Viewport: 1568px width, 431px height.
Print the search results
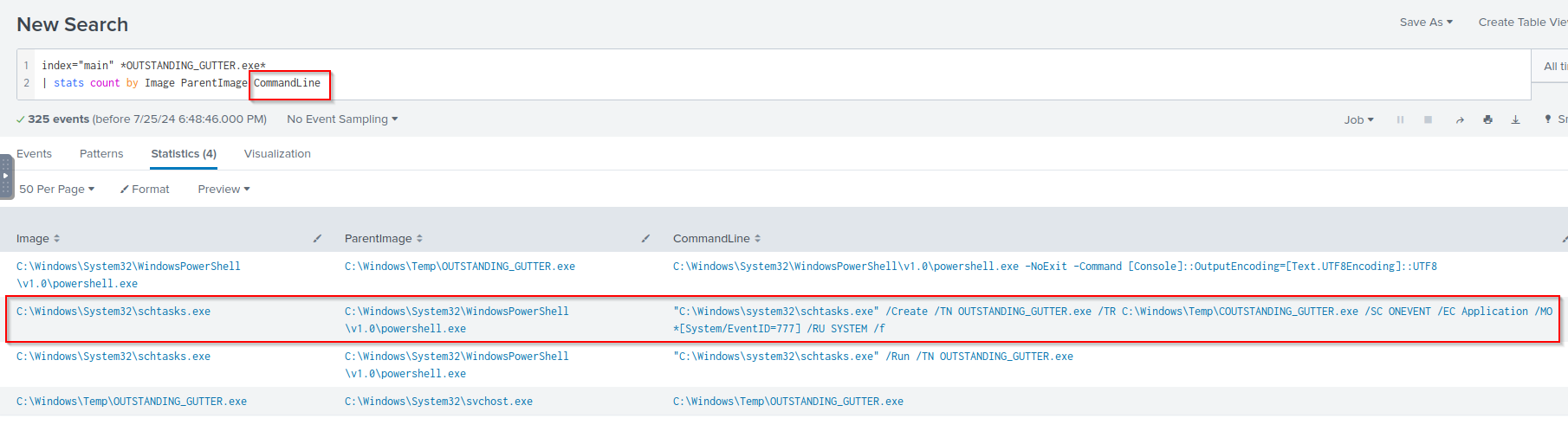coord(1487,119)
